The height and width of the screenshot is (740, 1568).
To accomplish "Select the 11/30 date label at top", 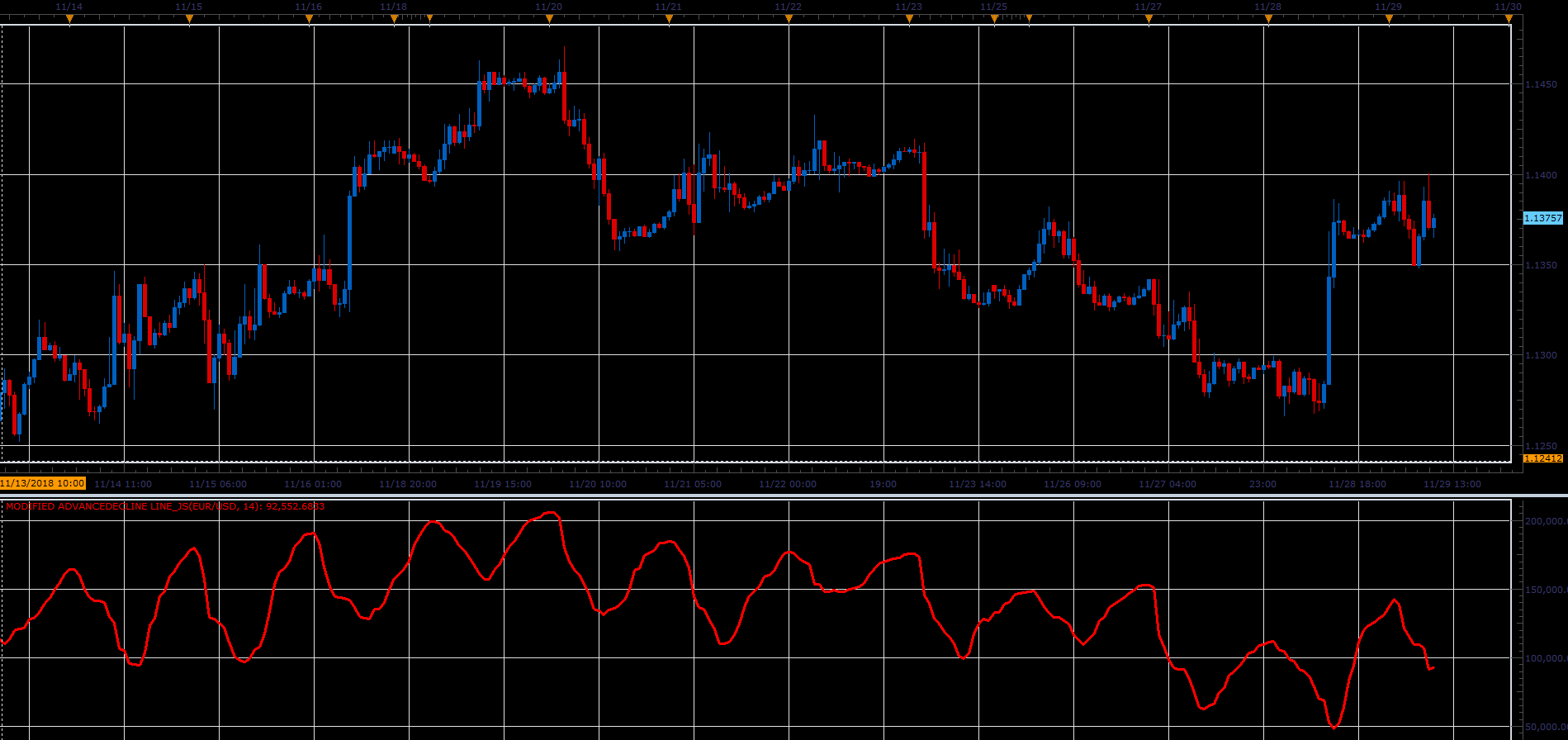I will (1508, 7).
